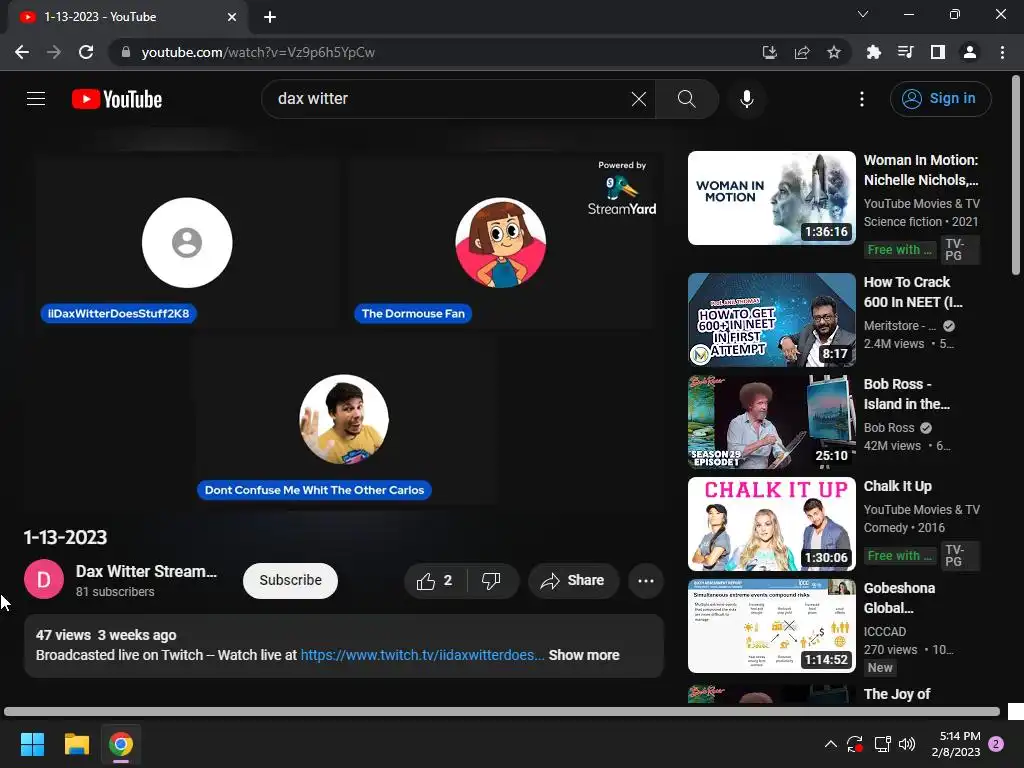Screen dimensions: 1024x768
Task: Open the twitch.tv link in description
Action: tap(422, 655)
